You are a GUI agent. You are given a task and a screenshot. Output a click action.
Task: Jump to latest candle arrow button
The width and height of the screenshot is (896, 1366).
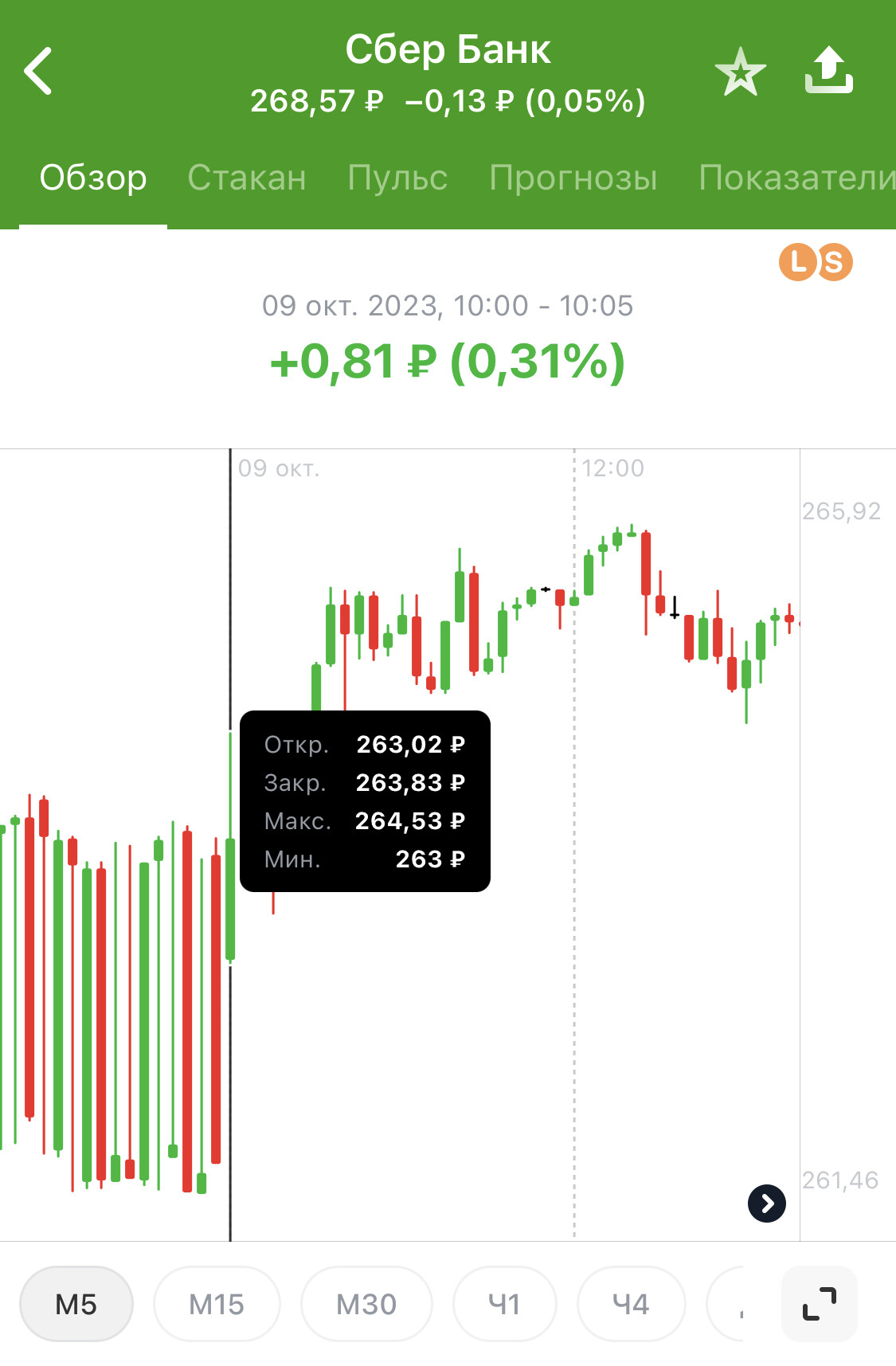[767, 1203]
